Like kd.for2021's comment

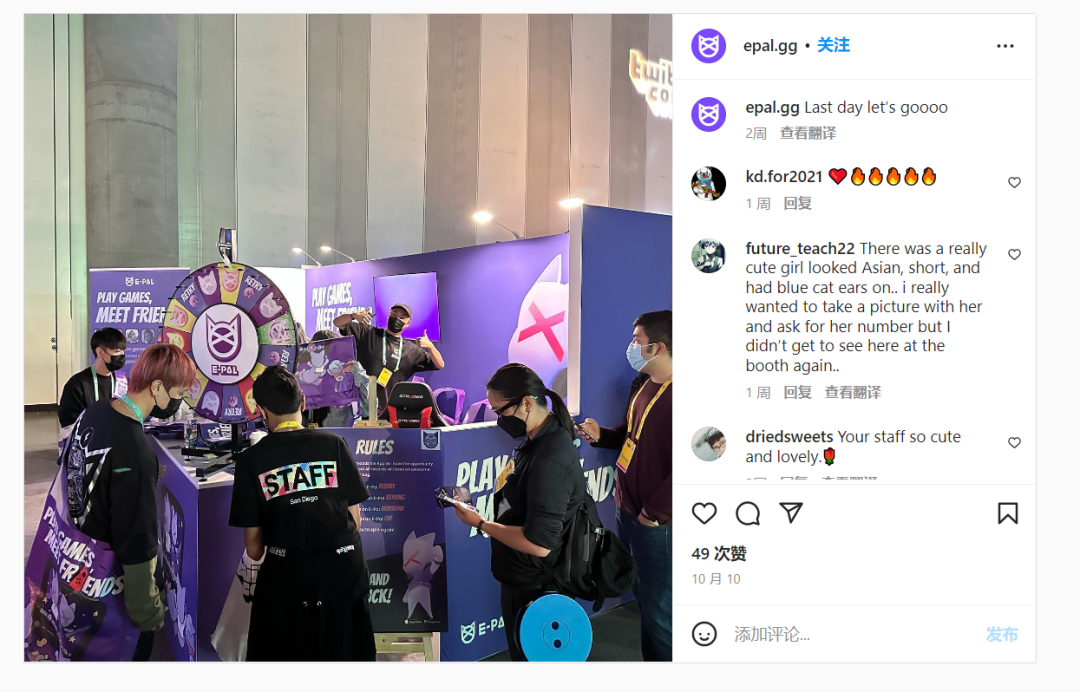[x=1015, y=182]
